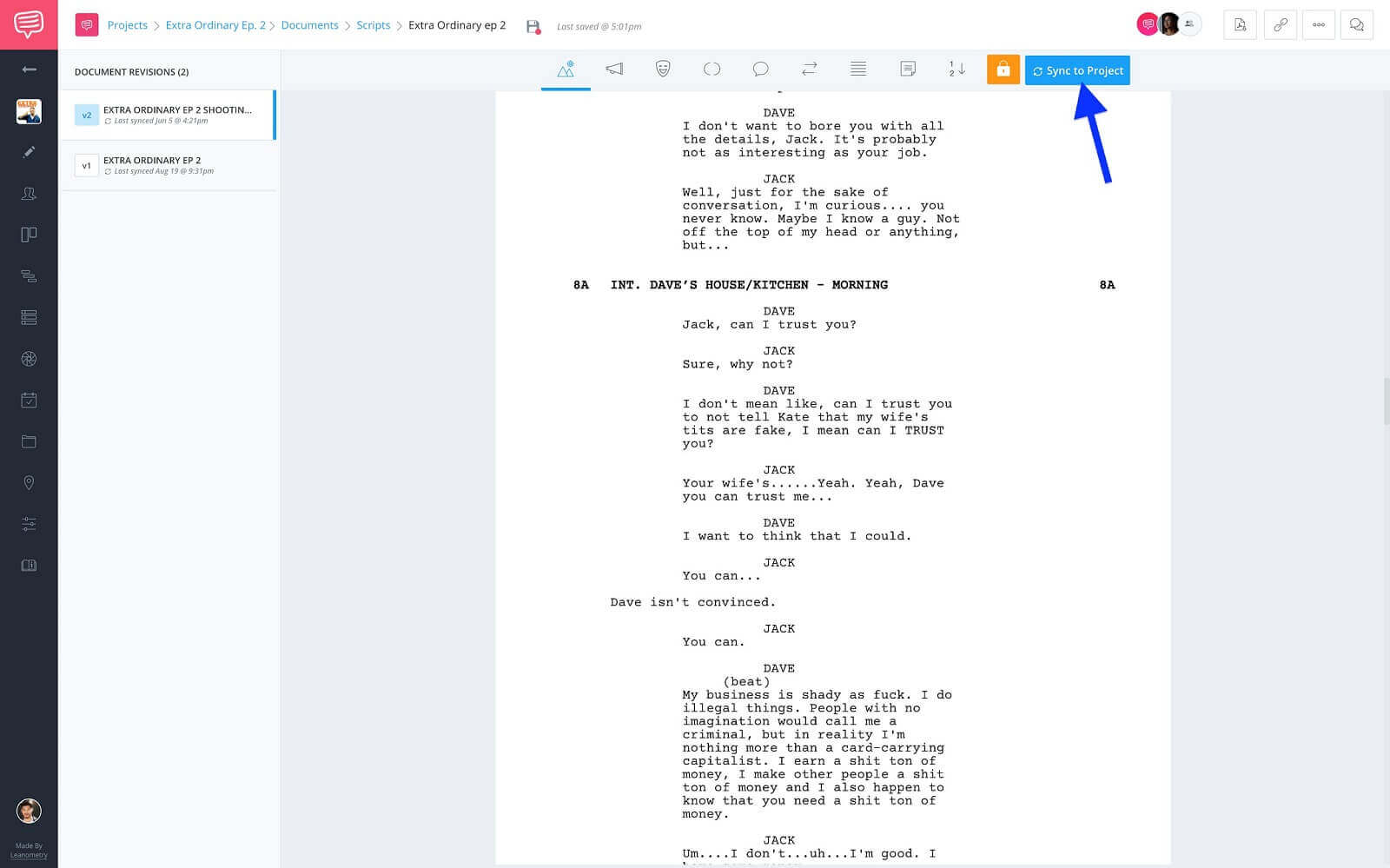1390x868 pixels.
Task: Open the more options ellipsis menu
Action: [x=1318, y=25]
